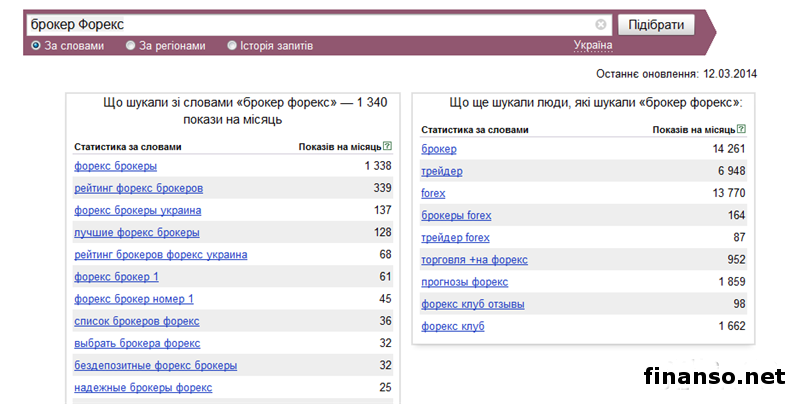This screenshot has width=800, height=404.
Task: Click the "forex" related query link
Action: pyautogui.click(x=433, y=193)
